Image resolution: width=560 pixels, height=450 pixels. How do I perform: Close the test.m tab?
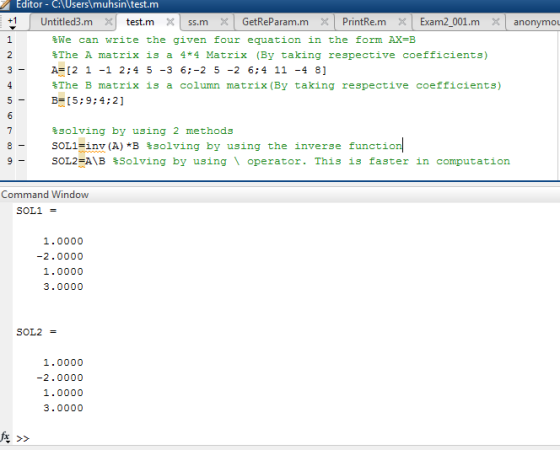(x=170, y=22)
